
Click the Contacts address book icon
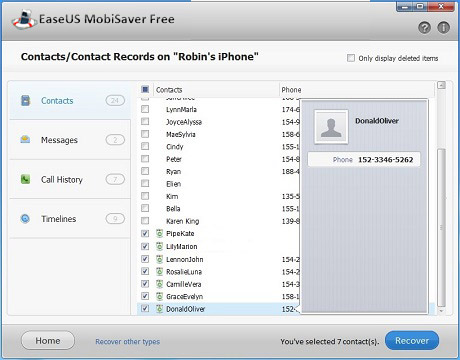point(26,100)
